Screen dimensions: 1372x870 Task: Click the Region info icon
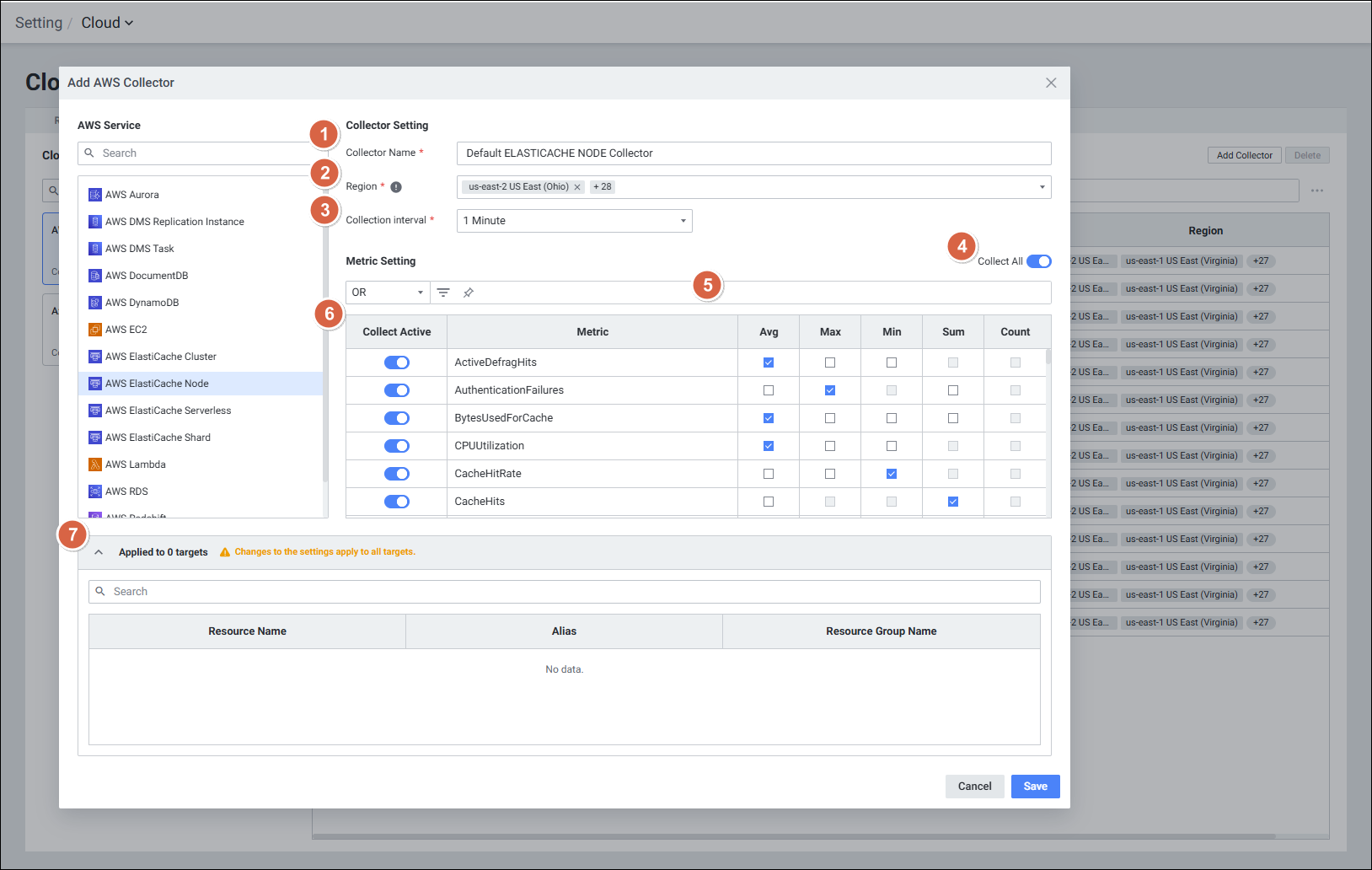[396, 187]
